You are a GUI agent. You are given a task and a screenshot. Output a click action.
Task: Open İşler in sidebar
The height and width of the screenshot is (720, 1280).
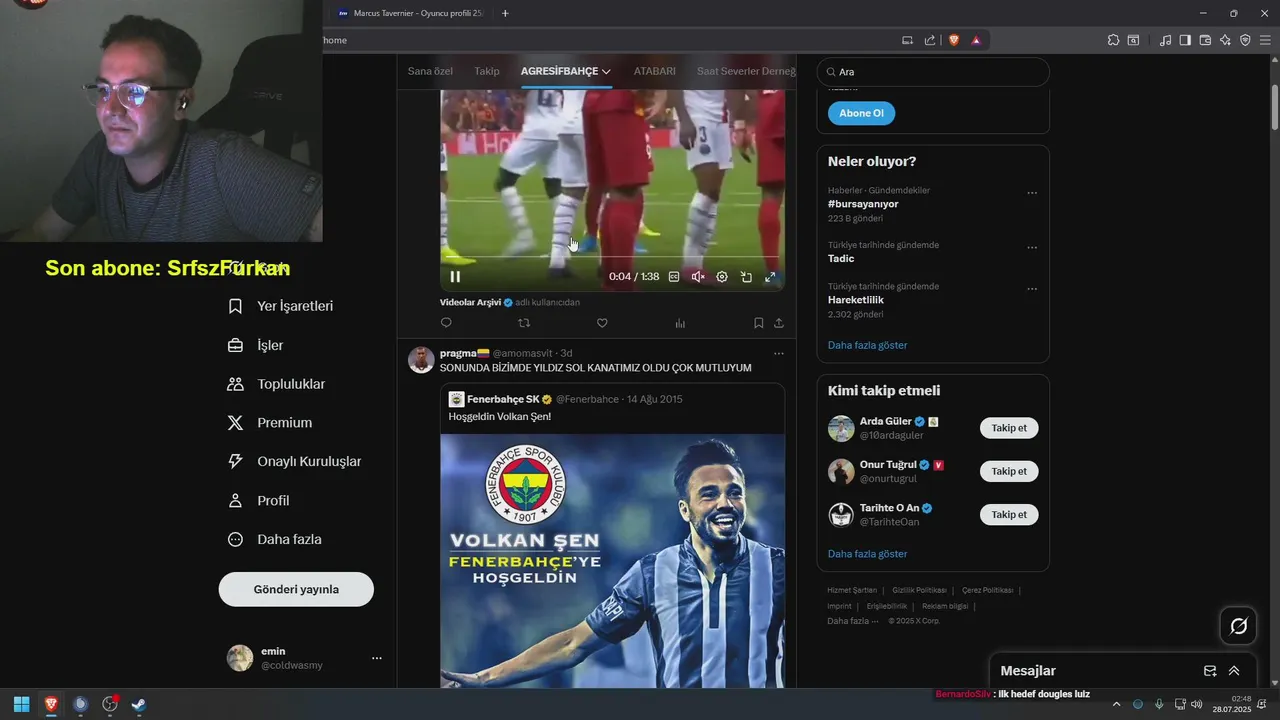pyautogui.click(x=256, y=345)
